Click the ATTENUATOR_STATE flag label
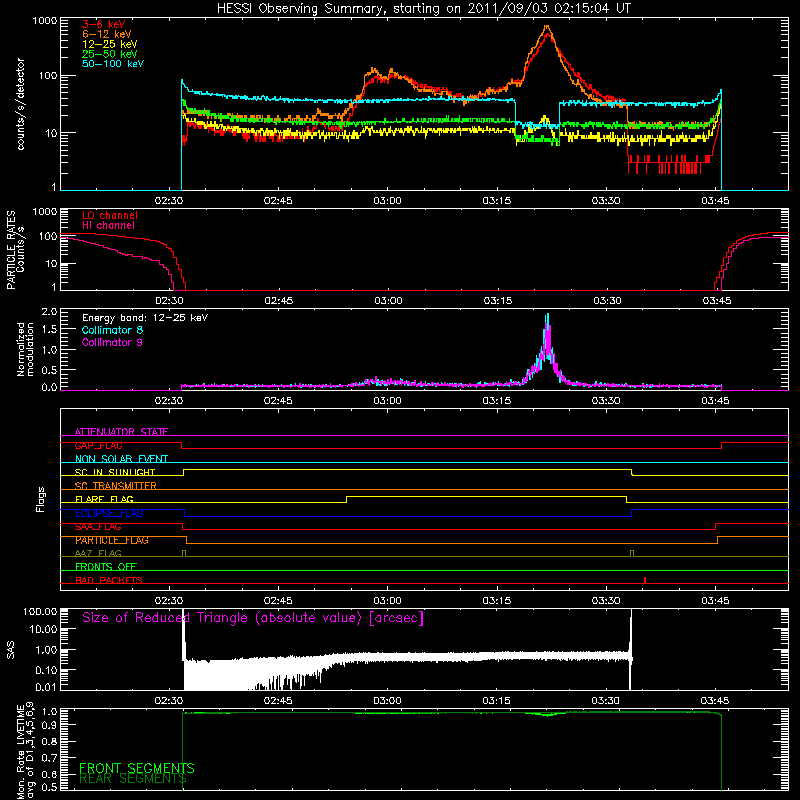The width and height of the screenshot is (800, 800). point(121,432)
